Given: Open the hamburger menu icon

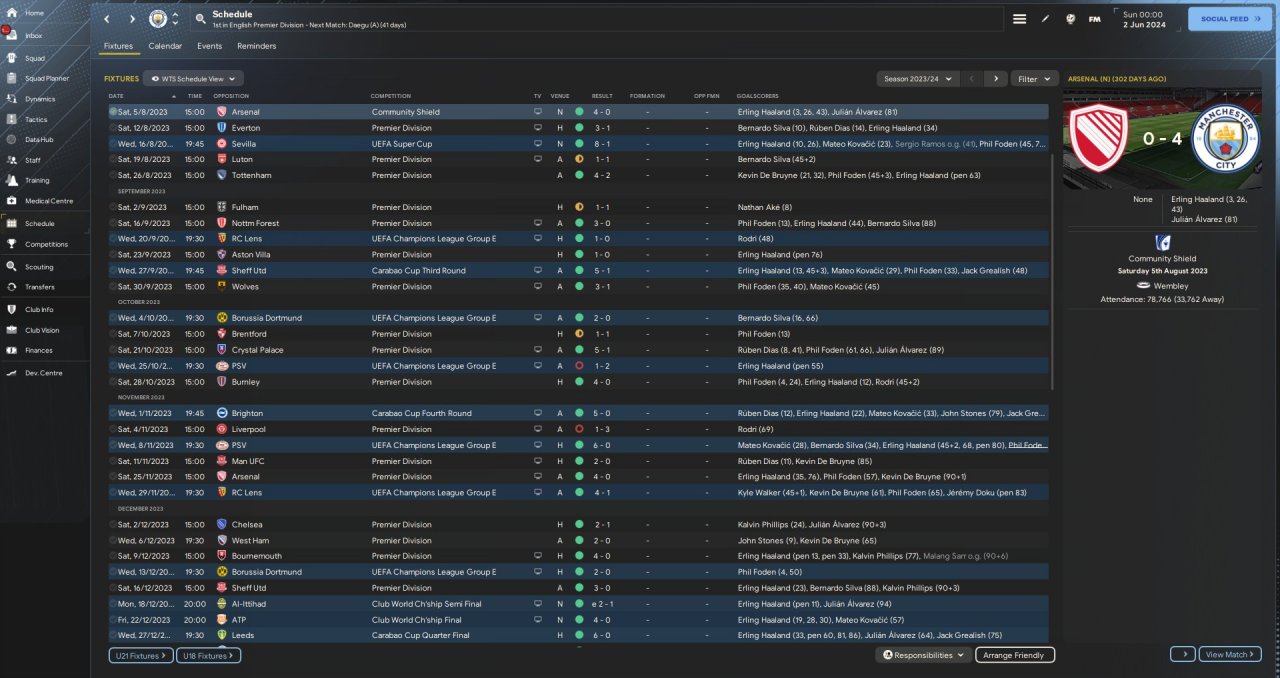Looking at the screenshot, I should pyautogui.click(x=1019, y=19).
